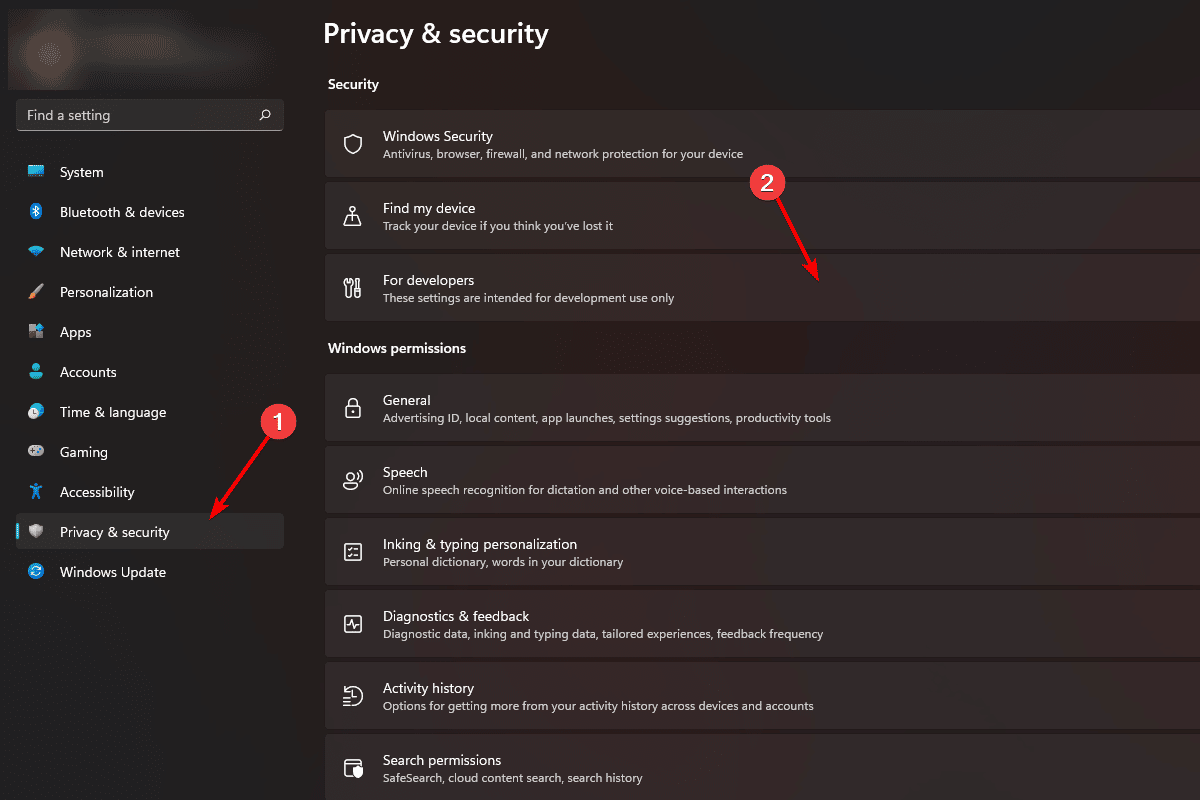Click the For developers tools icon

(352, 287)
